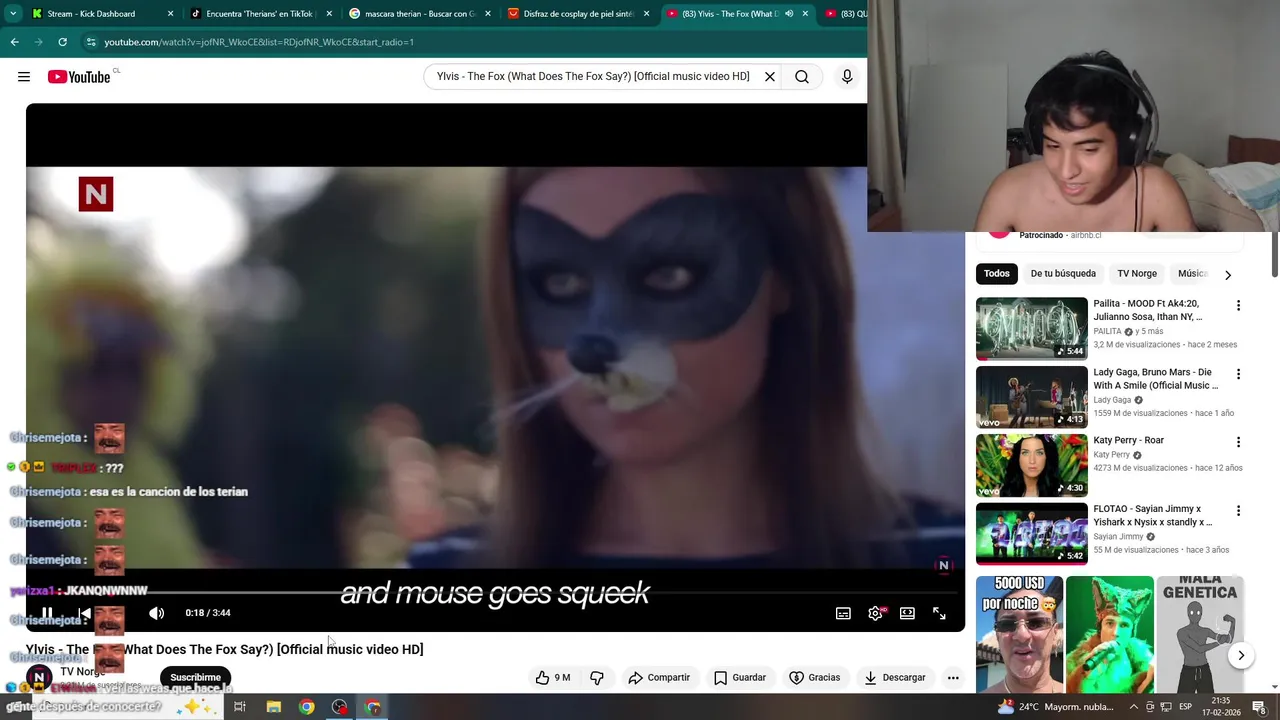Screen dimensions: 1280x720
Task: Open Katy Perry - Roar thumbnail
Action: (1031, 465)
